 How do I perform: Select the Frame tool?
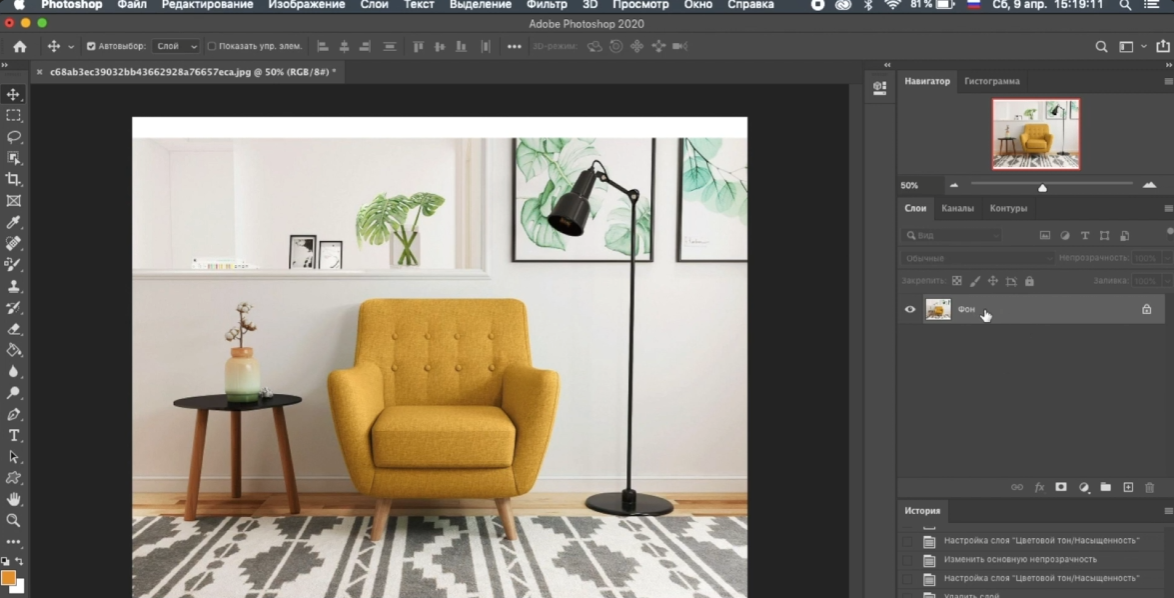pyautogui.click(x=13, y=201)
